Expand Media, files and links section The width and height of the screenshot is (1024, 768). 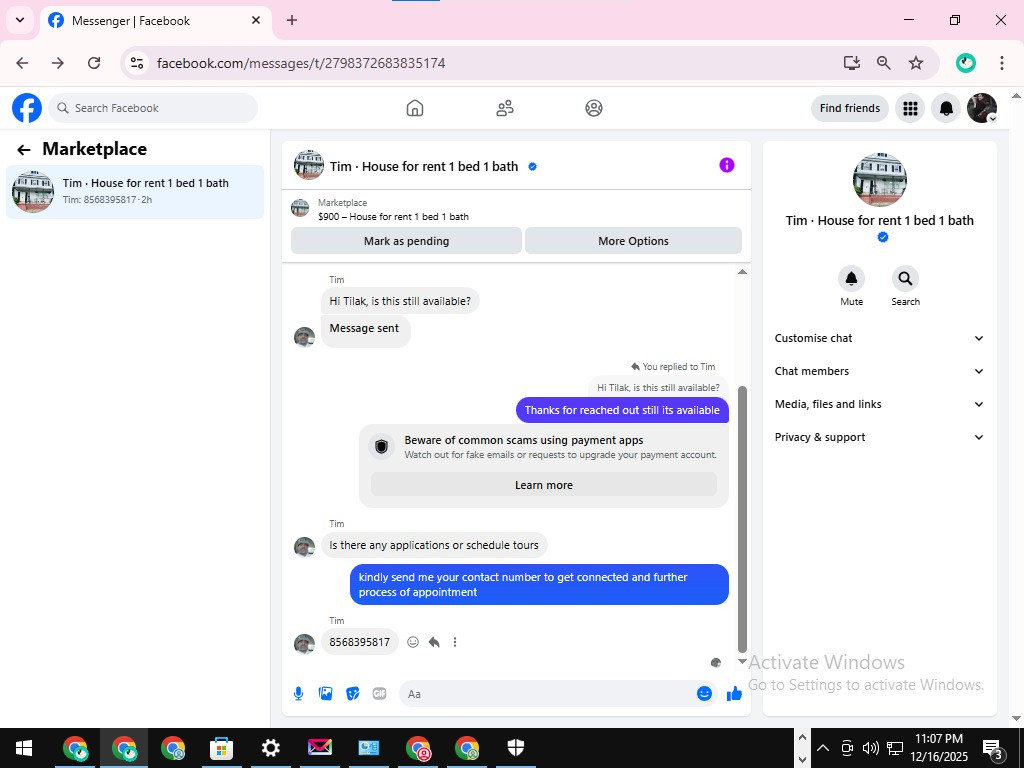pos(879,404)
